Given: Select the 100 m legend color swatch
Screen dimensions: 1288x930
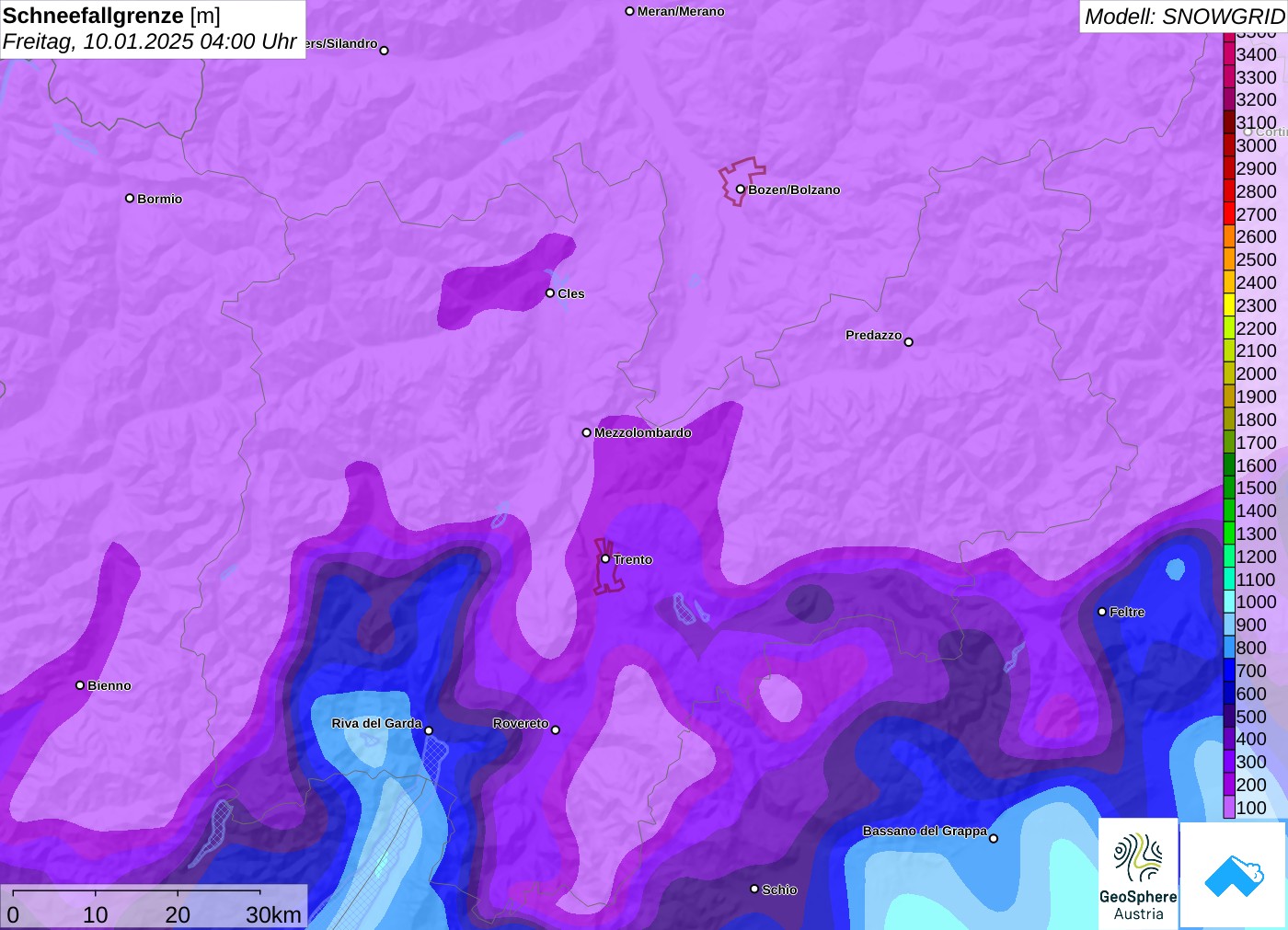Looking at the screenshot, I should pos(1228,808).
